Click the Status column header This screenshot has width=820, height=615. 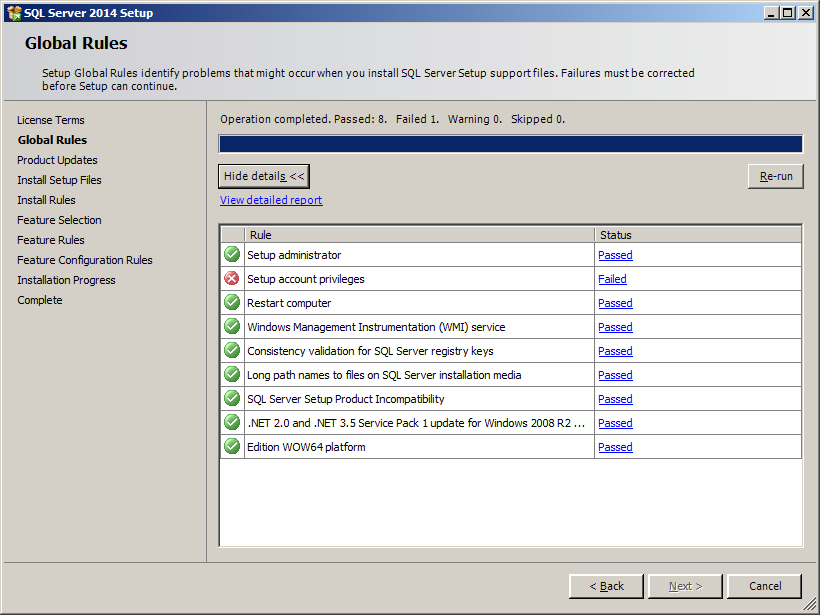(698, 235)
